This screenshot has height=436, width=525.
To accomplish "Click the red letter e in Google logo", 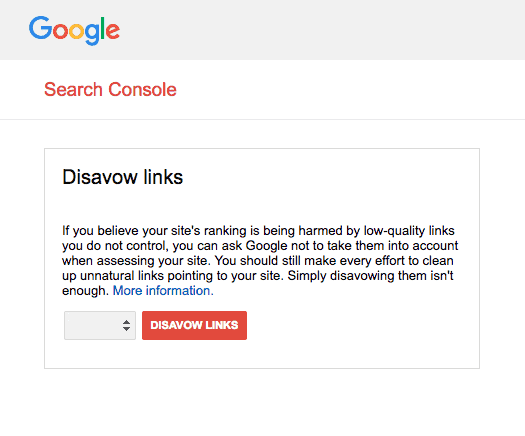I will click(x=113, y=31).
